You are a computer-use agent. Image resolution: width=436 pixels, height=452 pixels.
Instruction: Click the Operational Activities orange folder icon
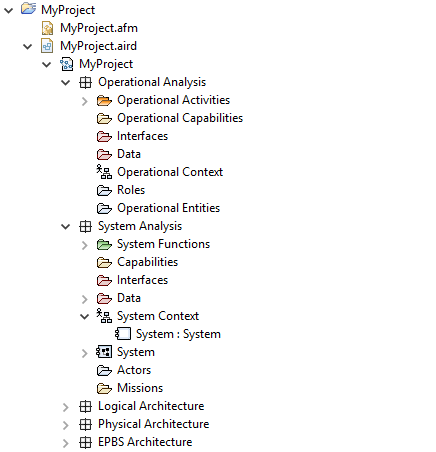(x=104, y=100)
